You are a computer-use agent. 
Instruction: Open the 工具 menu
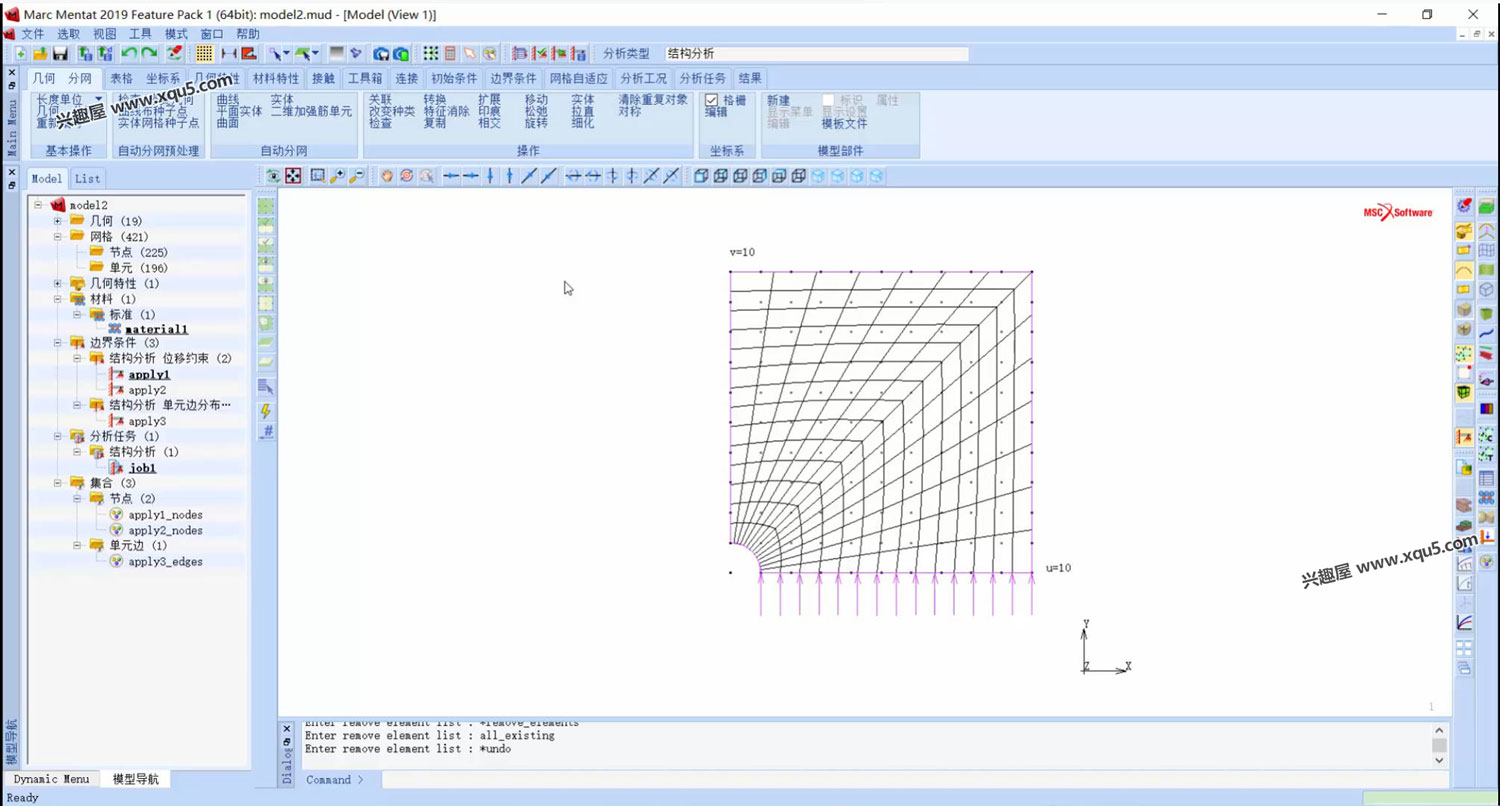(140, 34)
